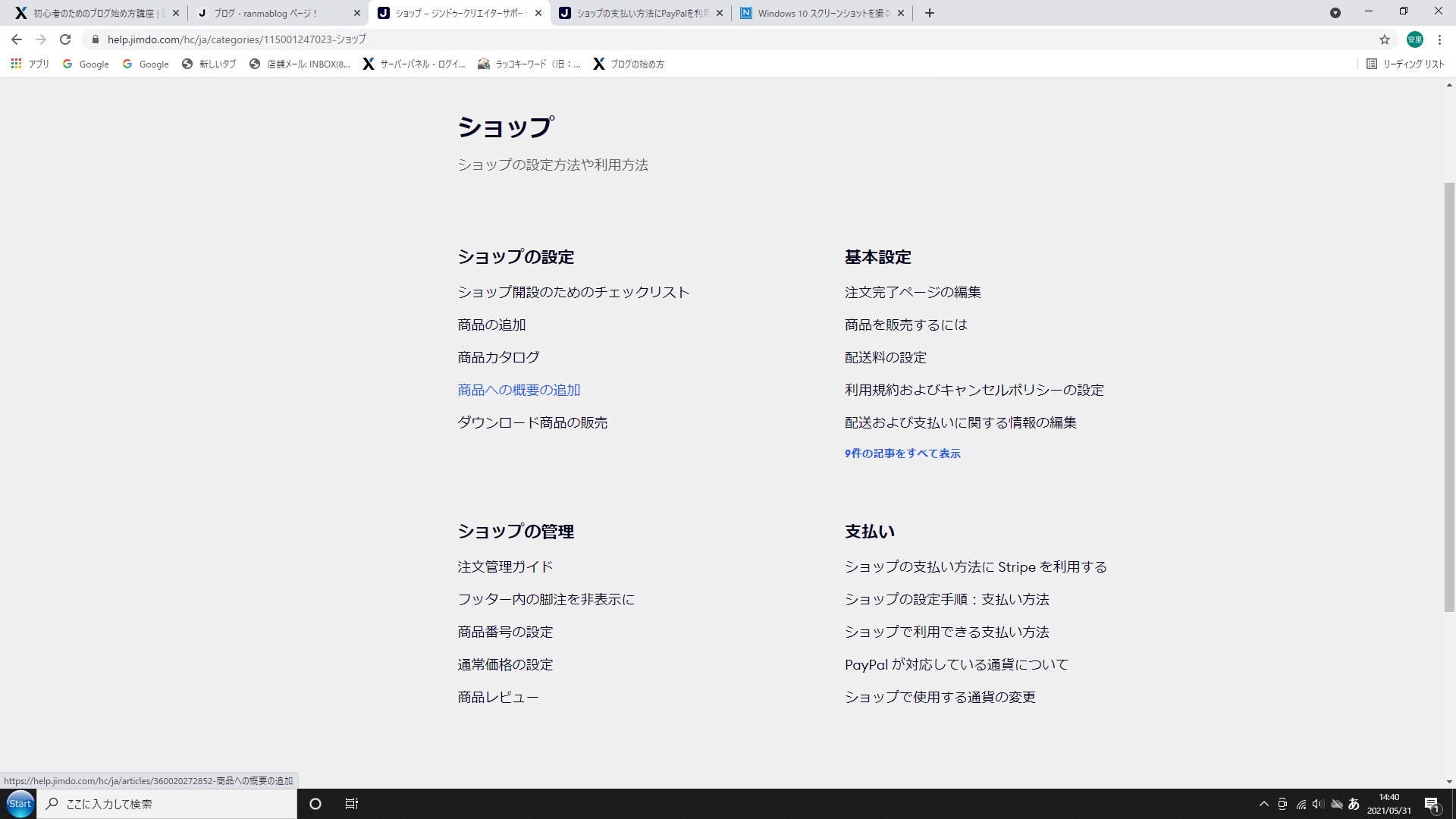Expand hidden system tray icons
The image size is (1456, 819).
[x=1263, y=804]
